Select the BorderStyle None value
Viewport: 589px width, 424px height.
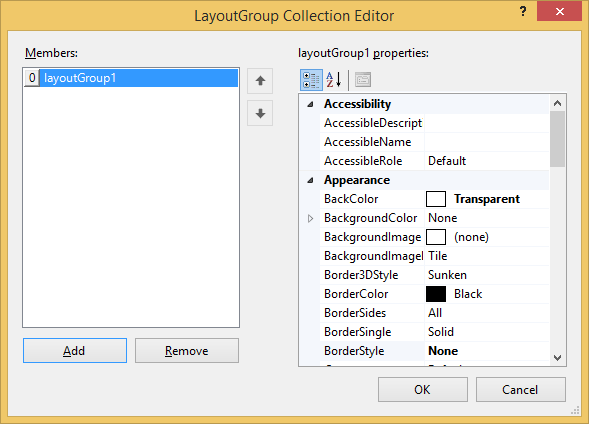443,351
